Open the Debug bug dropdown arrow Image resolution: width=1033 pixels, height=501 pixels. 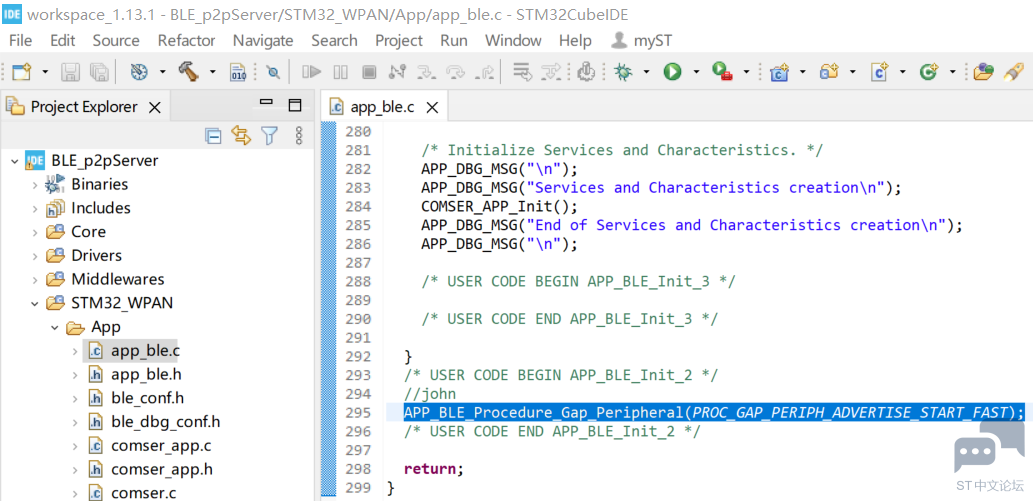click(x=646, y=72)
